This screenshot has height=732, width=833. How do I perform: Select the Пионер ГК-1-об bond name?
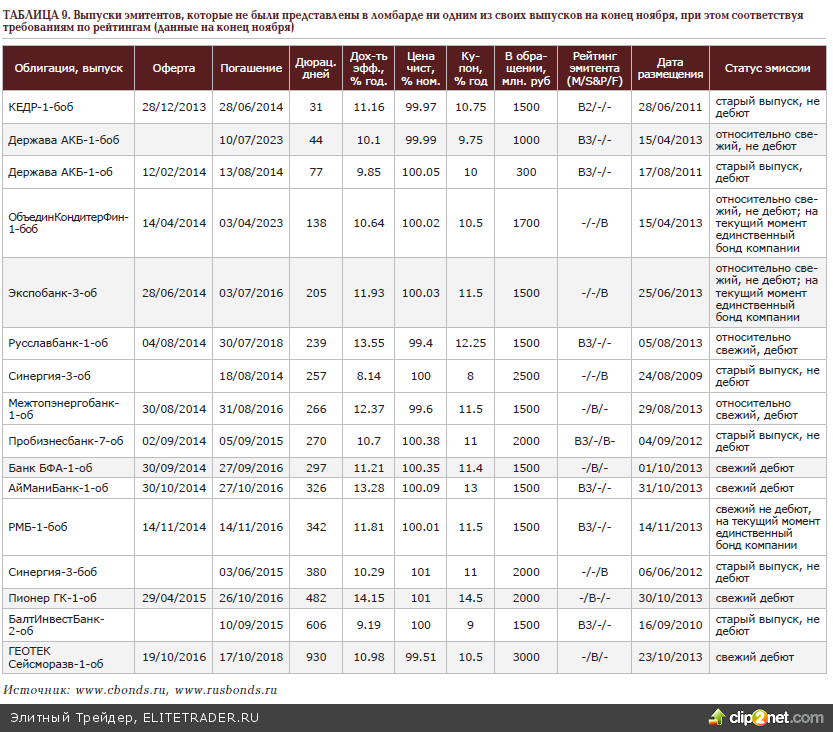tap(52, 598)
